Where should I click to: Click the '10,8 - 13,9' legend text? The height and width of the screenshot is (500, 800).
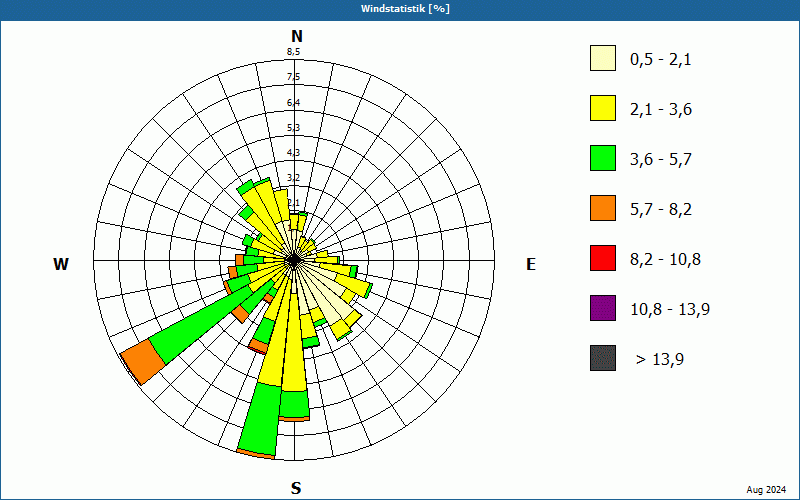[x=670, y=310]
